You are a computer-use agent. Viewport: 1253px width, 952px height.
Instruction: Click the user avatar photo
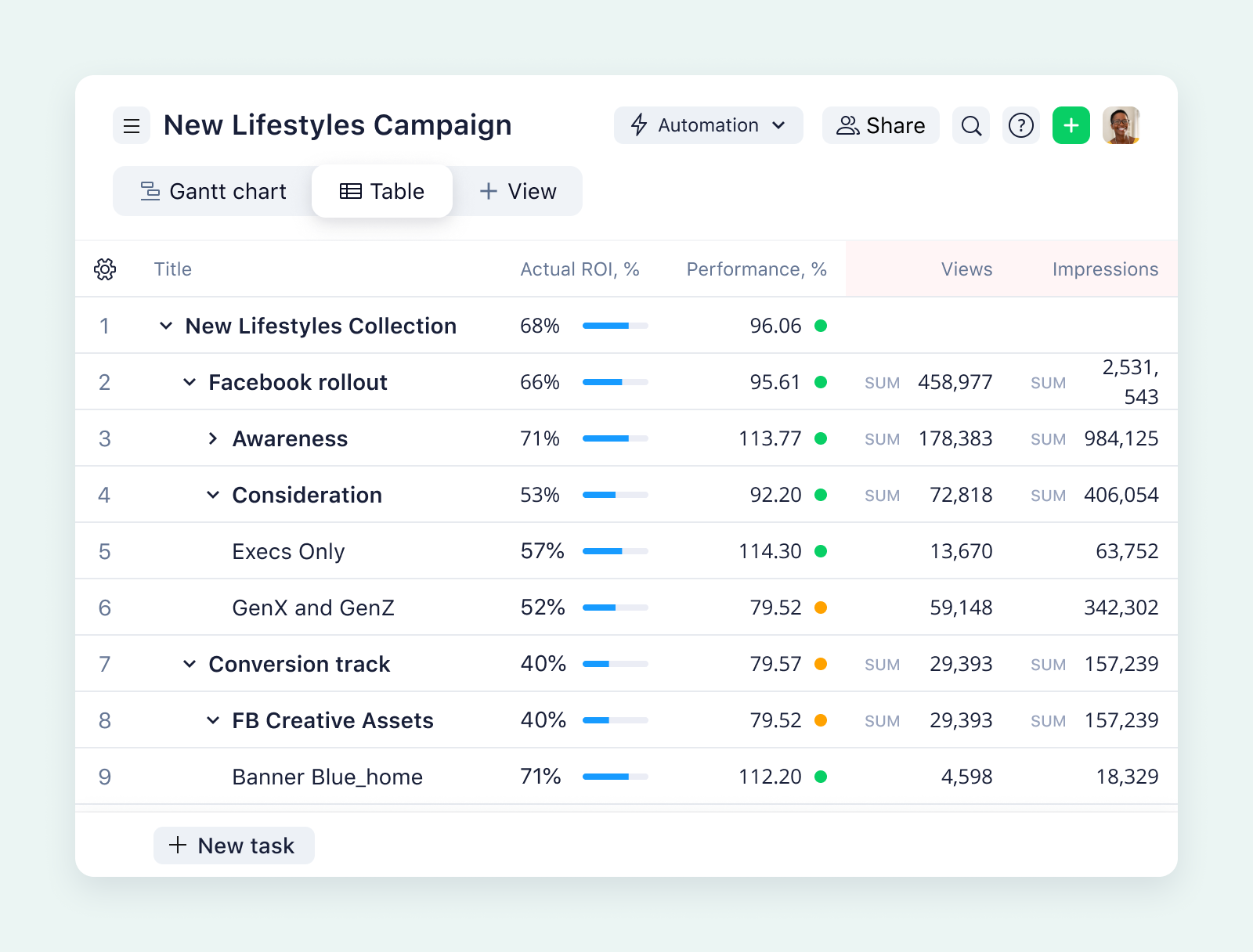coord(1121,125)
